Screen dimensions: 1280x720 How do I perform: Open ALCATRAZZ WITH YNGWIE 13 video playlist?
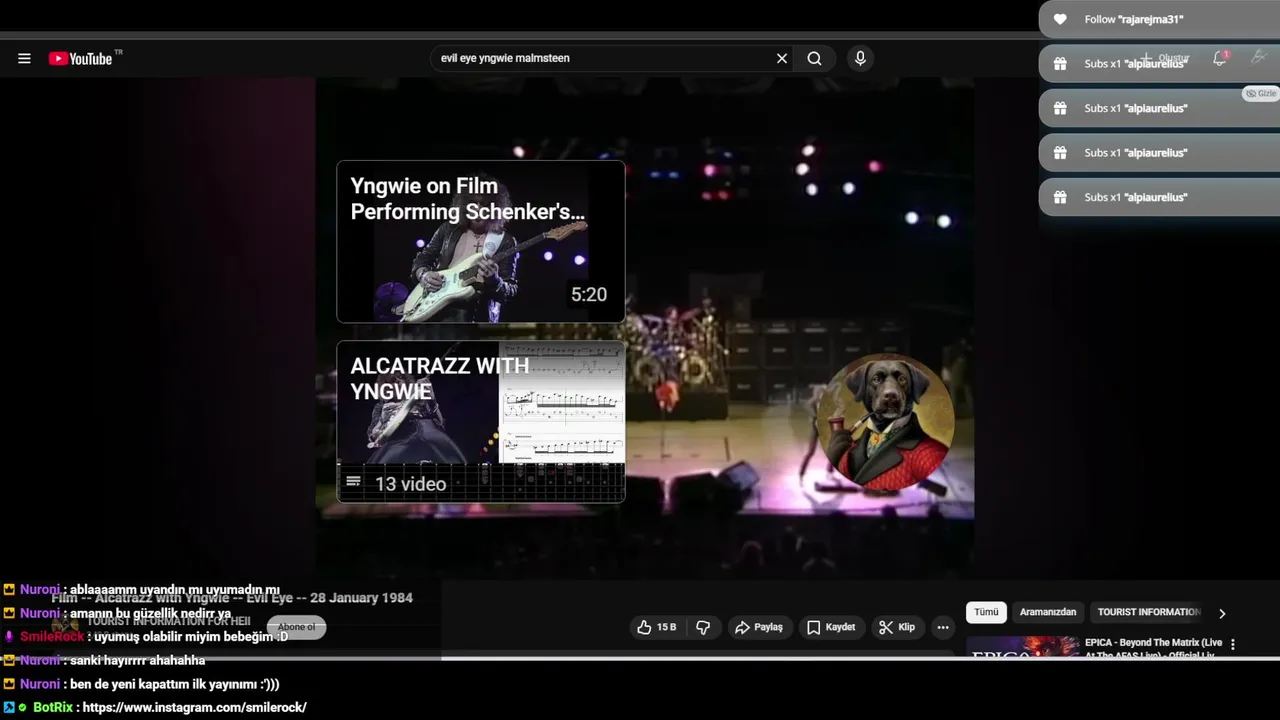[x=481, y=421]
